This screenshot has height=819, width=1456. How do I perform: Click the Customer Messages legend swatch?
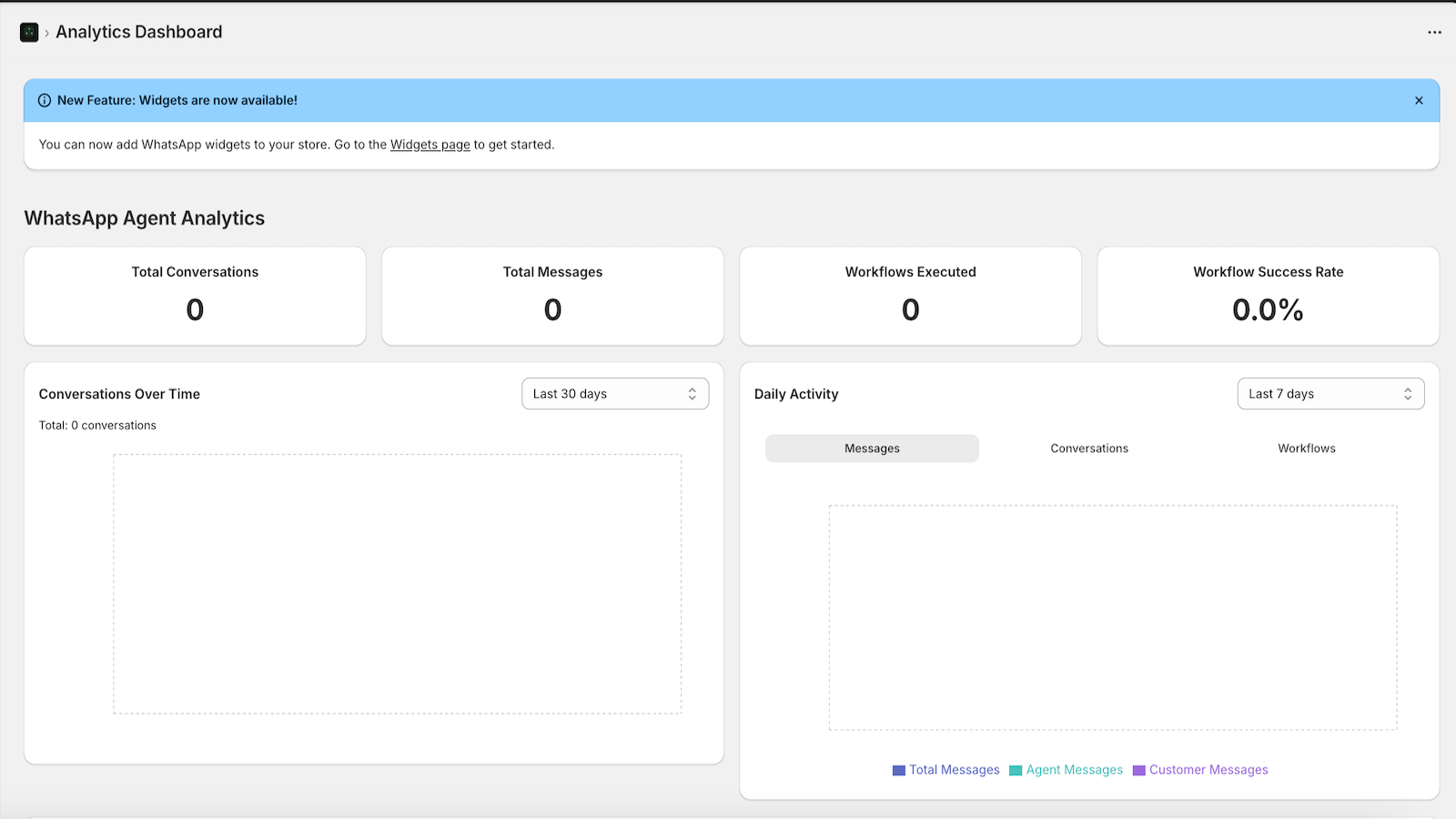[x=1137, y=769]
